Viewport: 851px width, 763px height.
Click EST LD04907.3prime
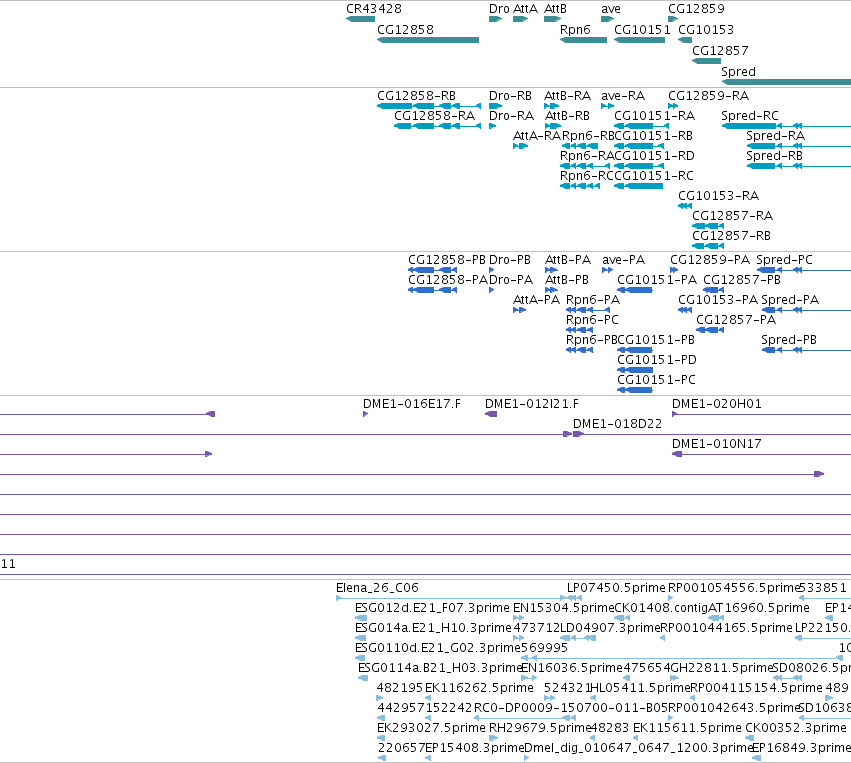pyautogui.click(x=578, y=638)
